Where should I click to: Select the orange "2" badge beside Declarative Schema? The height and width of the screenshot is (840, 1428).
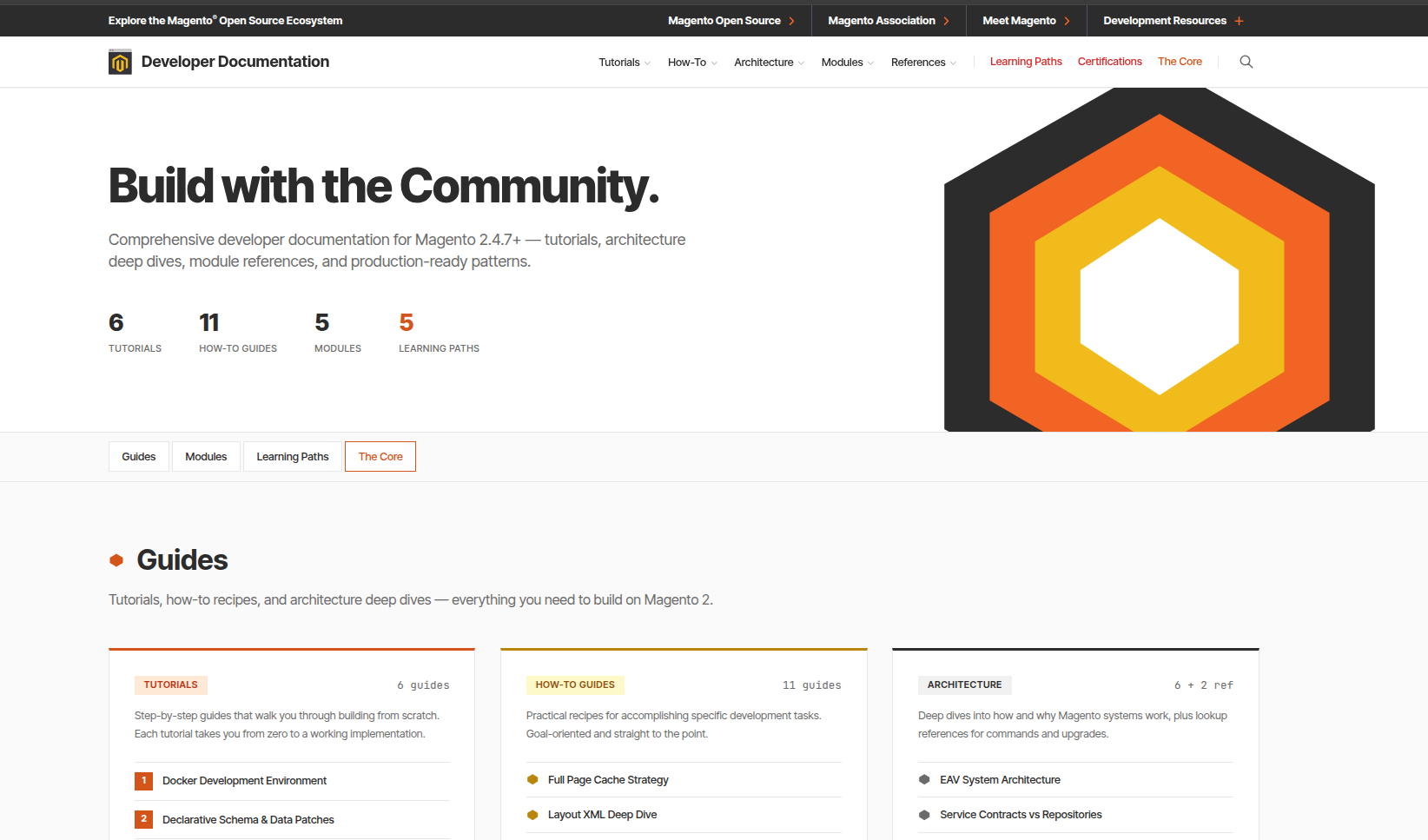pyautogui.click(x=144, y=818)
